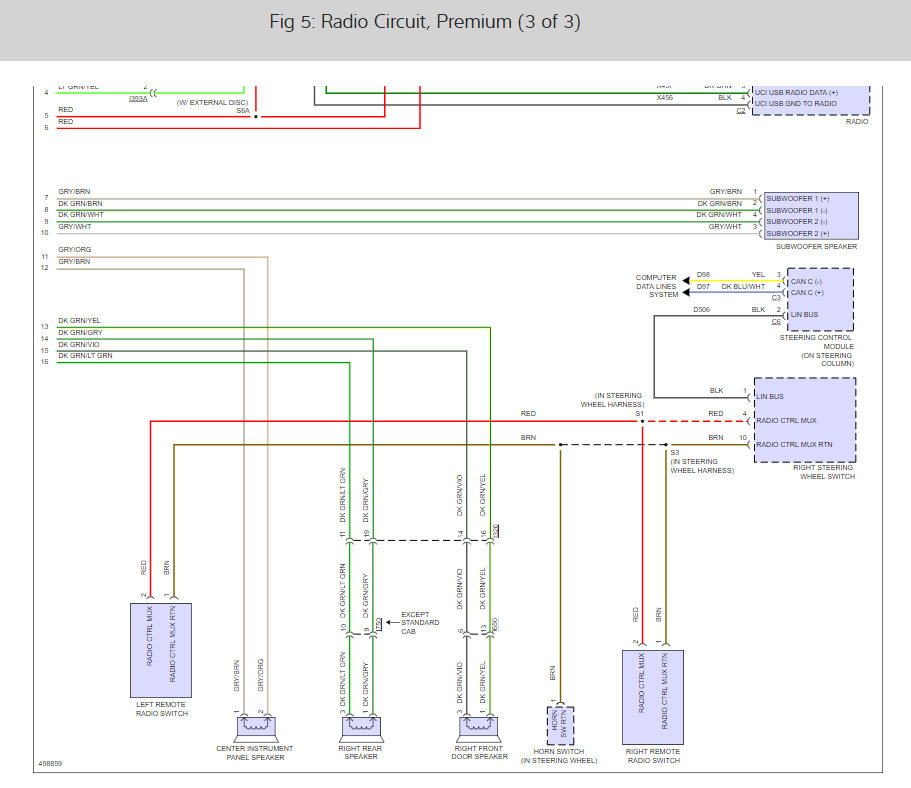Click the CAN C (-) pin label
The image size is (911, 788).
coord(806,281)
